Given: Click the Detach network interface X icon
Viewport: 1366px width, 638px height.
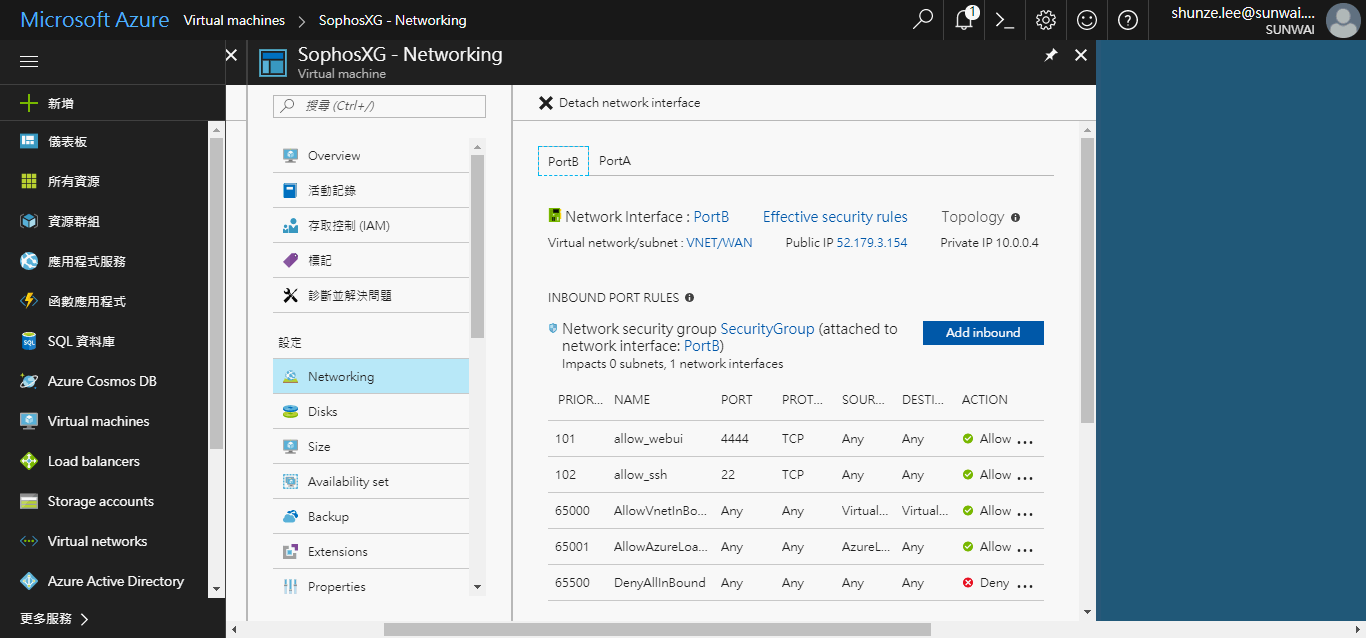Looking at the screenshot, I should point(546,103).
